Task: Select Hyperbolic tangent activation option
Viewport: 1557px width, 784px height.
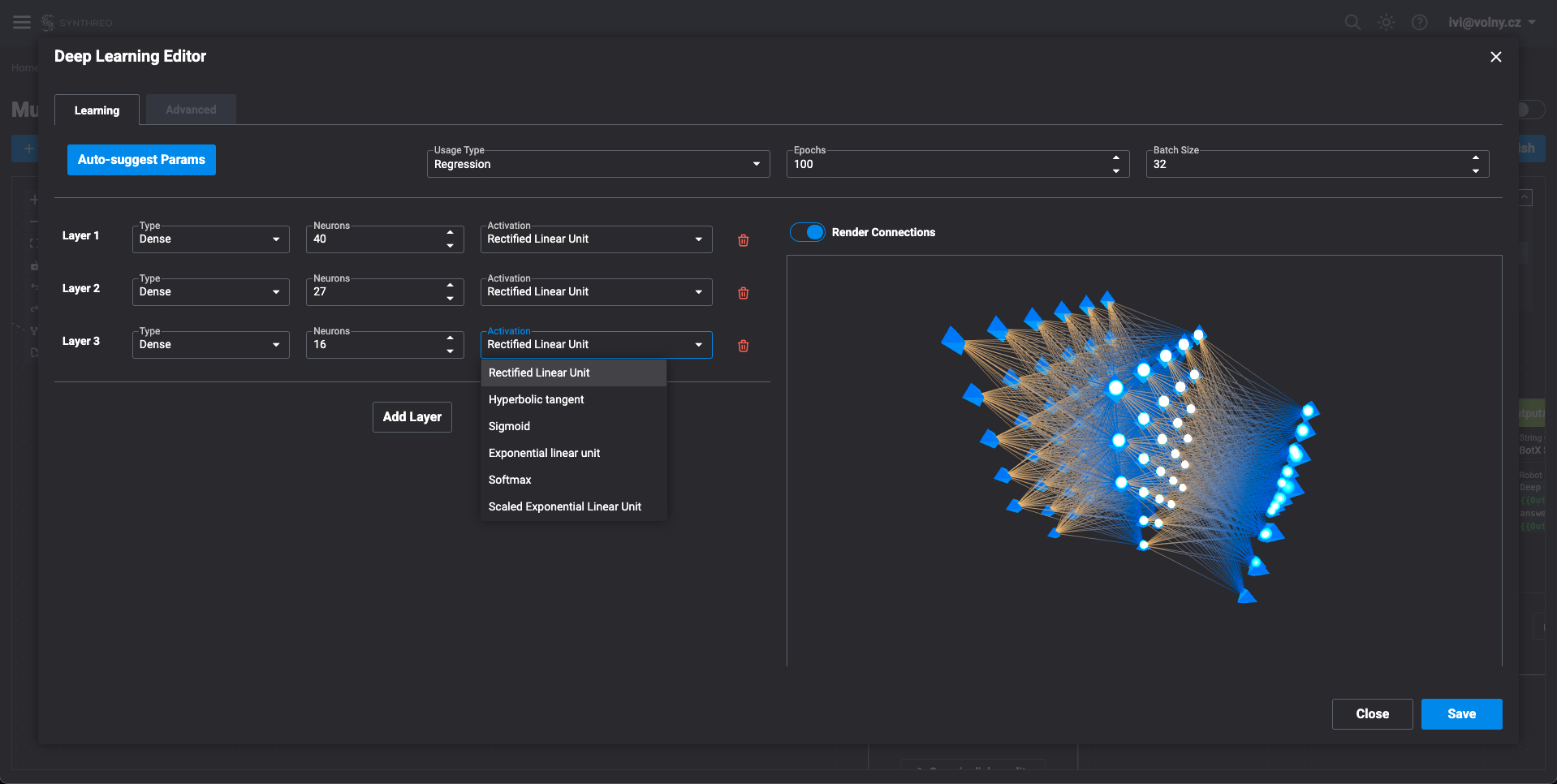Action: pyautogui.click(x=537, y=399)
